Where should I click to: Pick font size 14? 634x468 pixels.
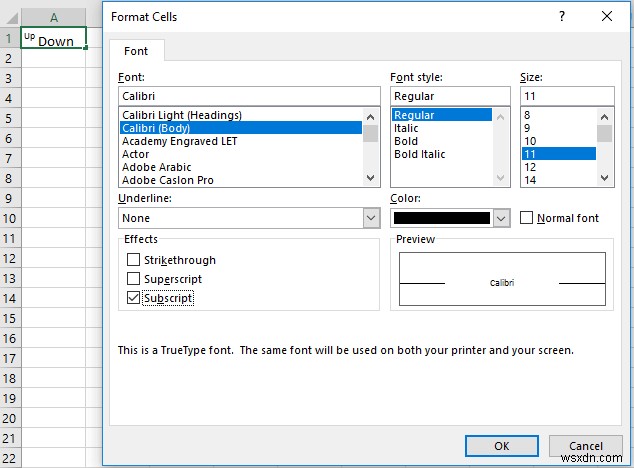(532, 180)
